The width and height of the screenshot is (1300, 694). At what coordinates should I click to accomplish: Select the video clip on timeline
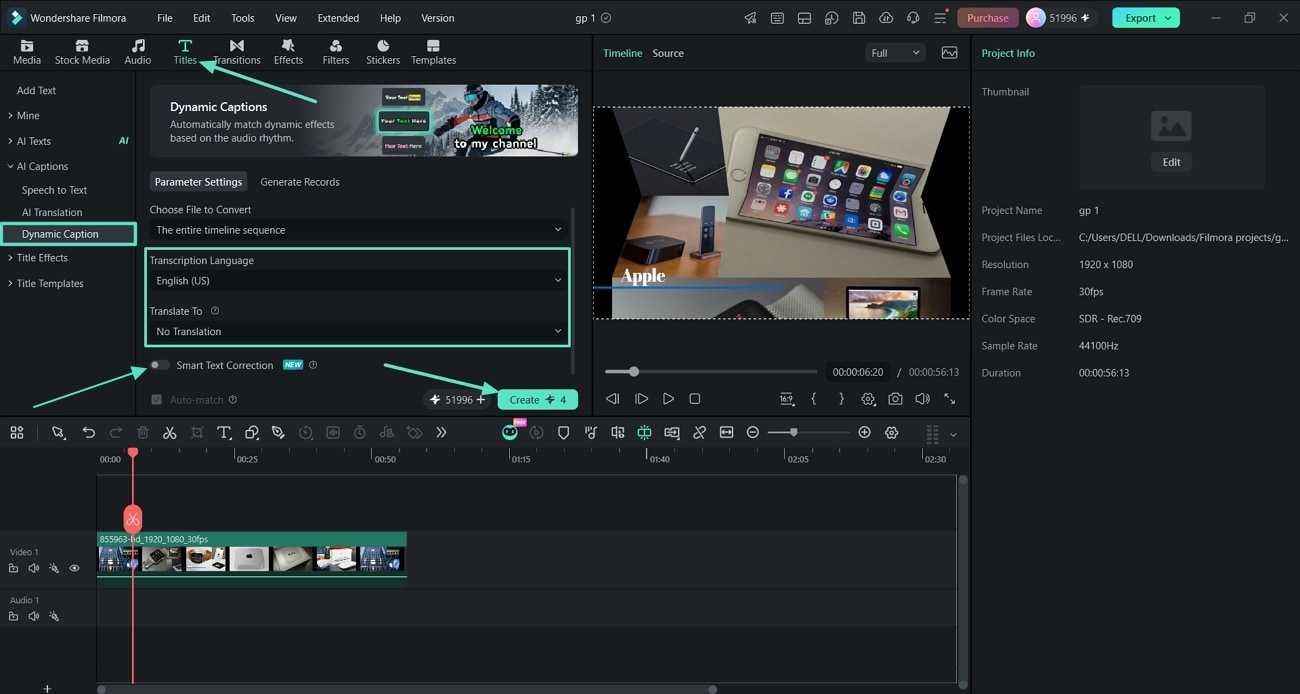coord(252,554)
